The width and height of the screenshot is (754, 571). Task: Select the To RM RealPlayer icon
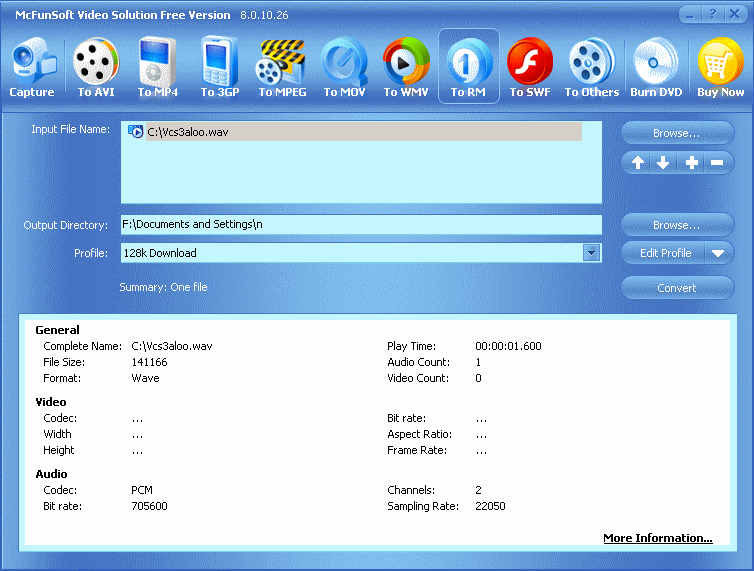(468, 67)
